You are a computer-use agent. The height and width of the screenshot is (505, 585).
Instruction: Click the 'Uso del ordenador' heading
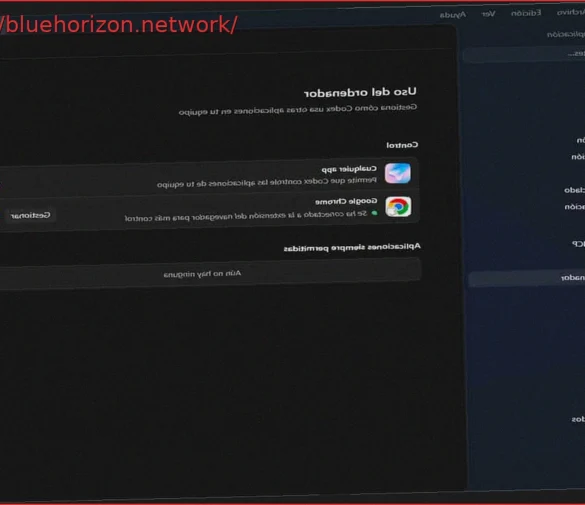(360, 92)
